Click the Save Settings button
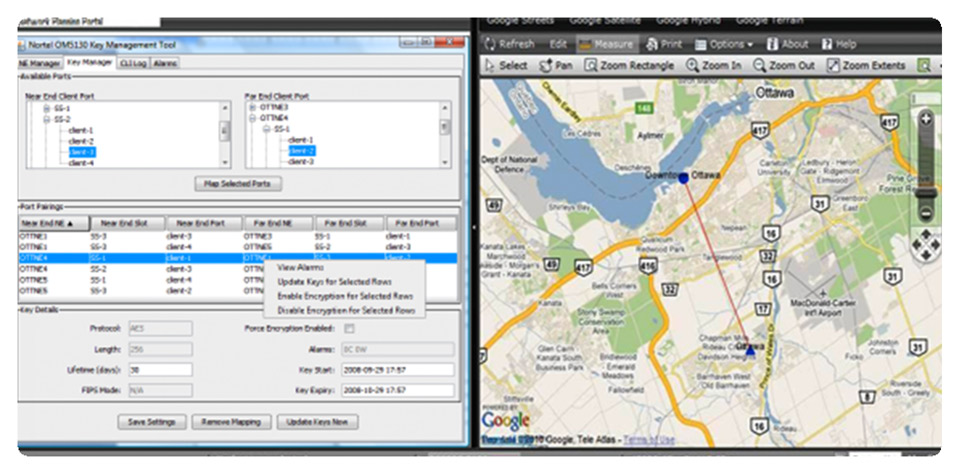This screenshot has width=960, height=475. click(x=152, y=422)
